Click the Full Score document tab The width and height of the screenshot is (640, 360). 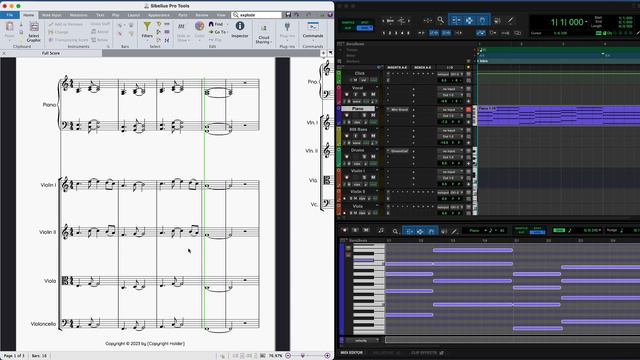pos(51,53)
